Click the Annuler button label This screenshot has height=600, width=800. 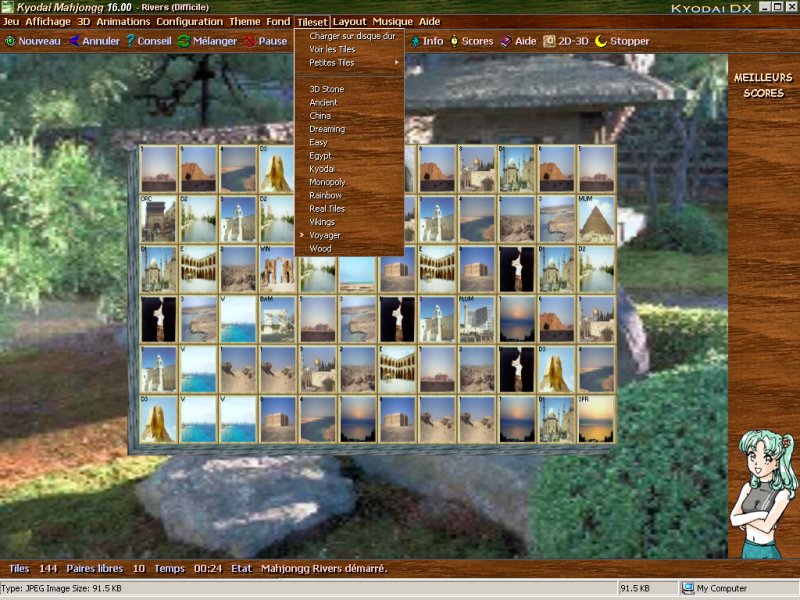coord(101,41)
